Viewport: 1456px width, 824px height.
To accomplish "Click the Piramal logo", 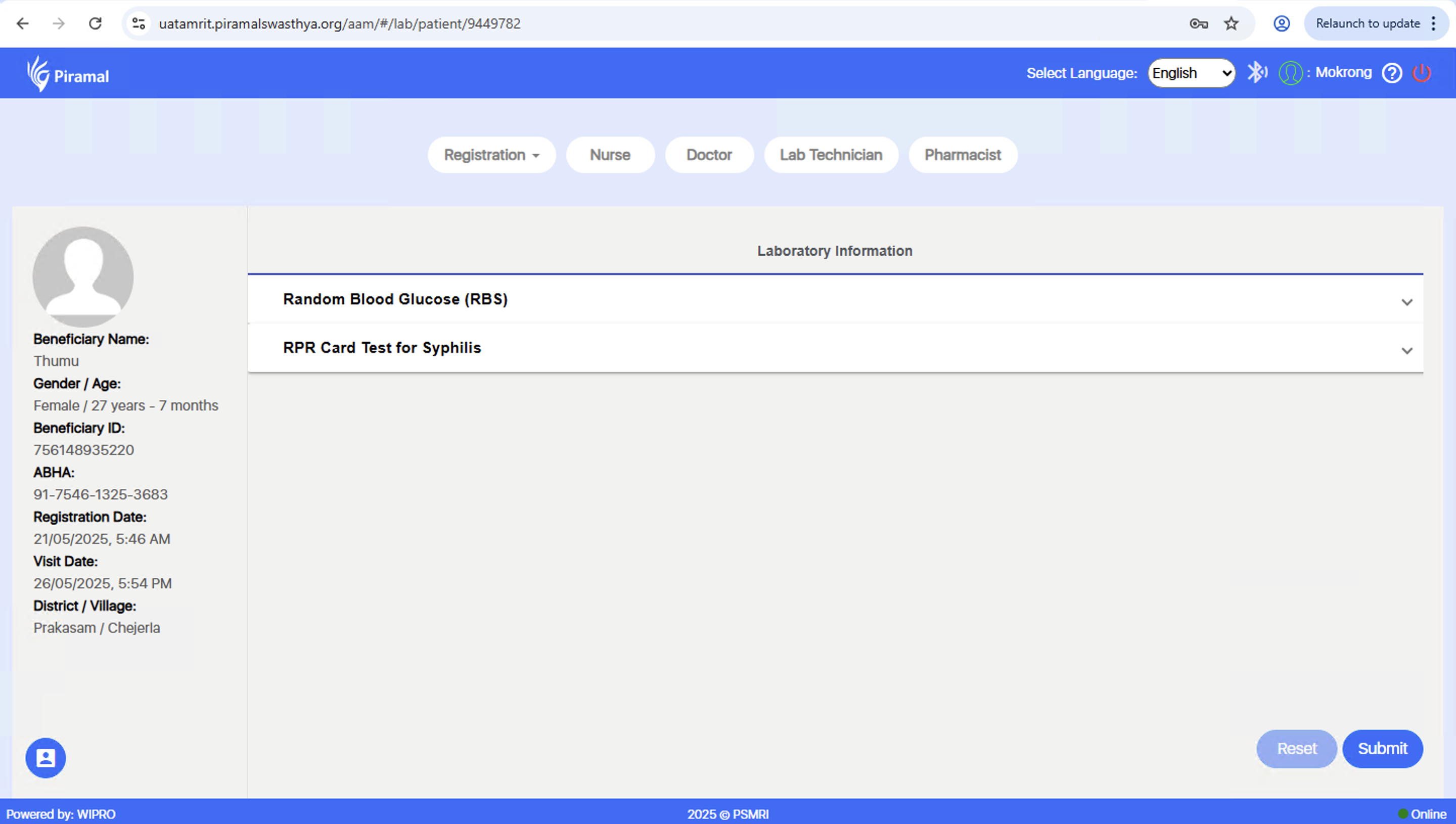I will 68,74.
